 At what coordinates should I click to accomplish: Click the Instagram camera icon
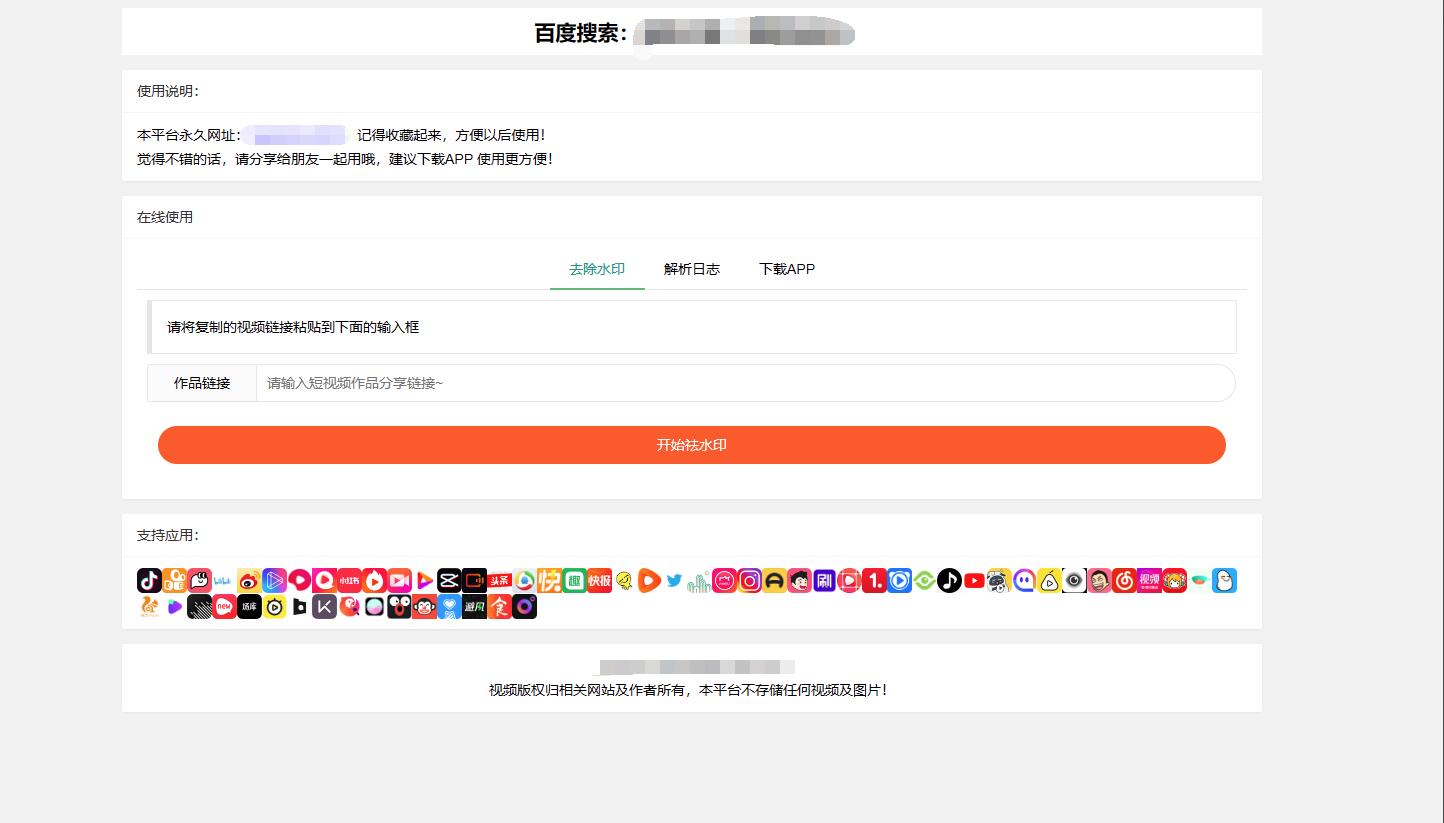click(749, 580)
